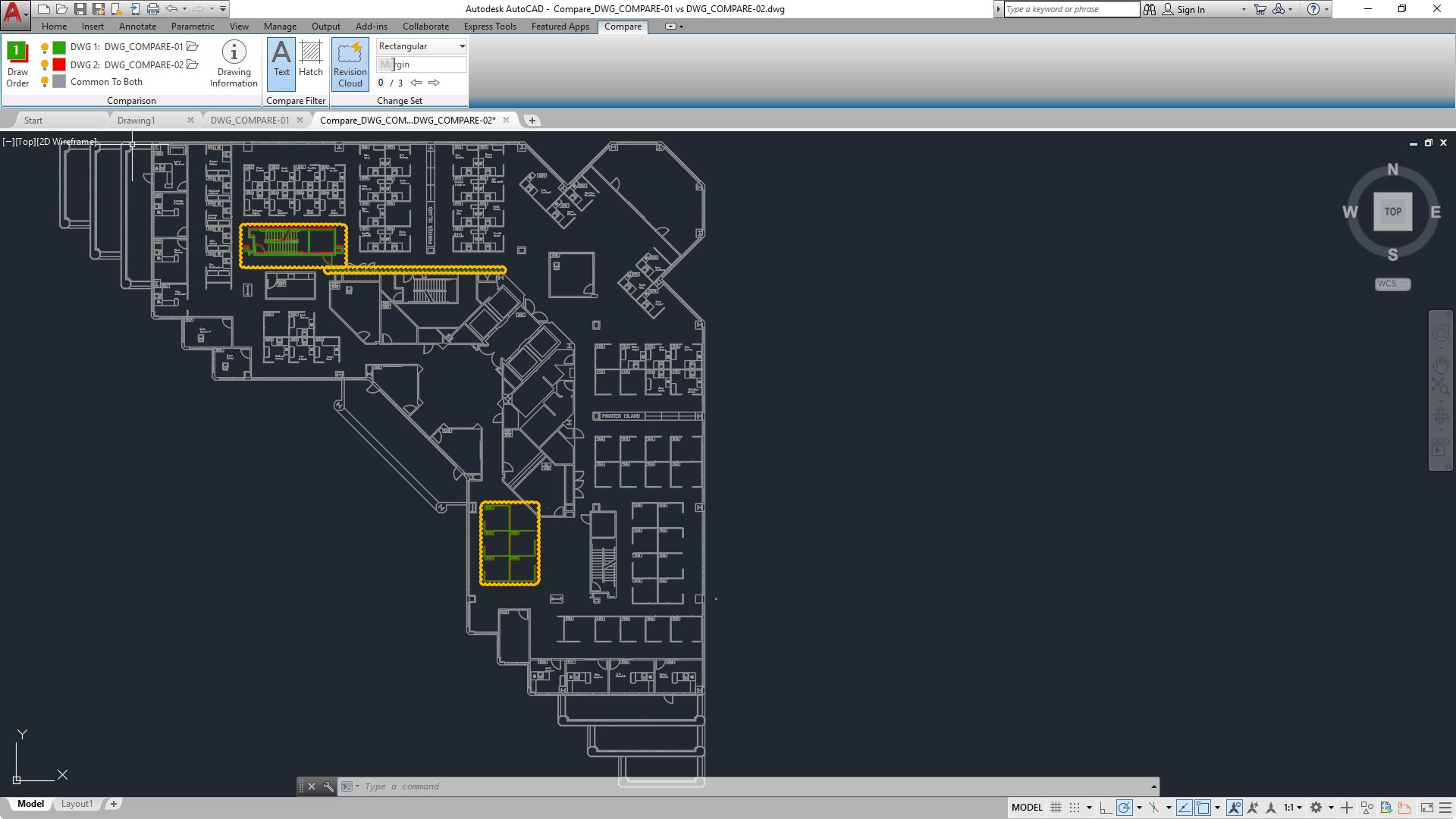Click Sign In link
Image resolution: width=1456 pixels, height=819 pixels.
[x=1191, y=9]
